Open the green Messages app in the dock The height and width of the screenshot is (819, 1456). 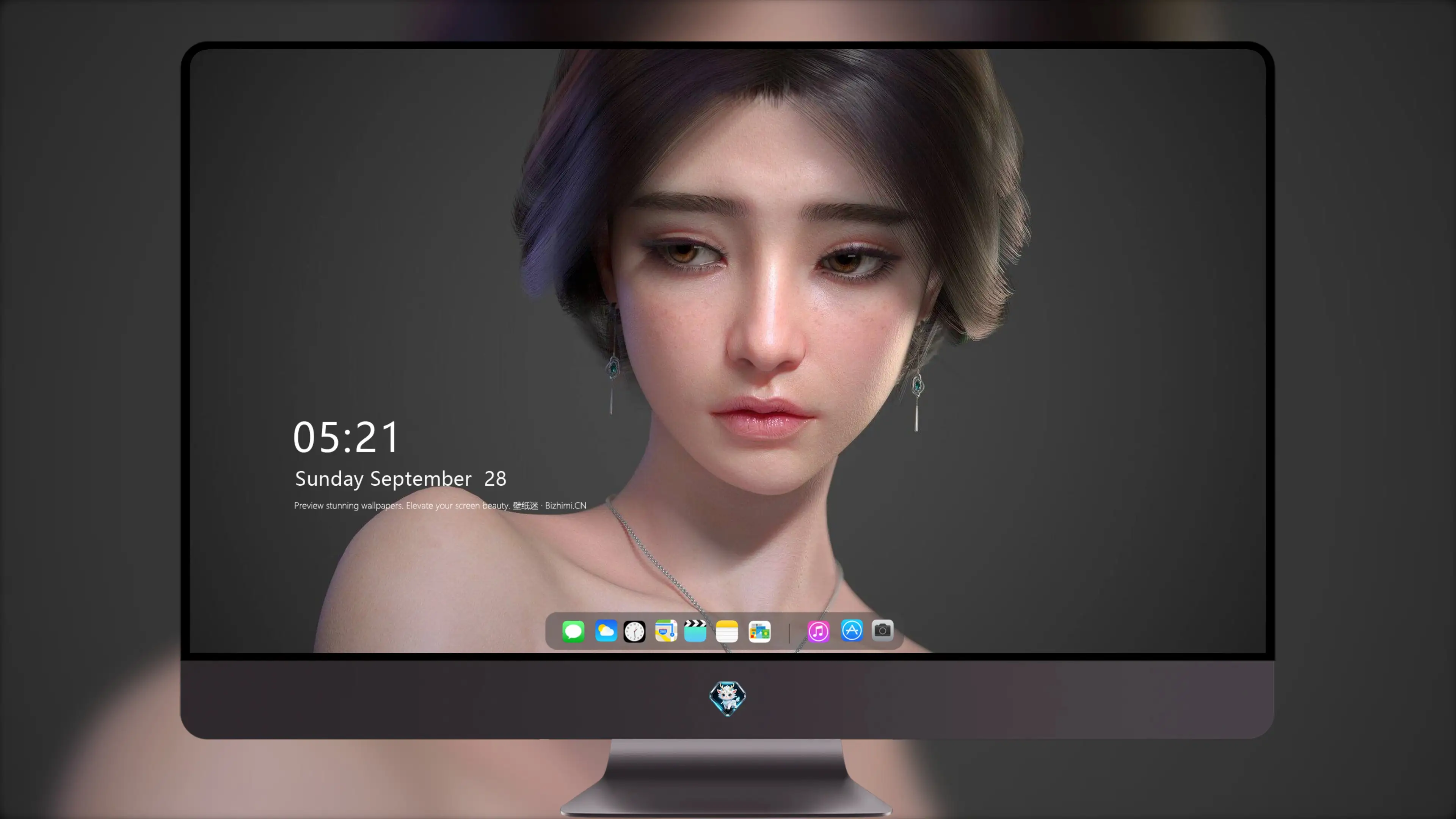click(573, 631)
